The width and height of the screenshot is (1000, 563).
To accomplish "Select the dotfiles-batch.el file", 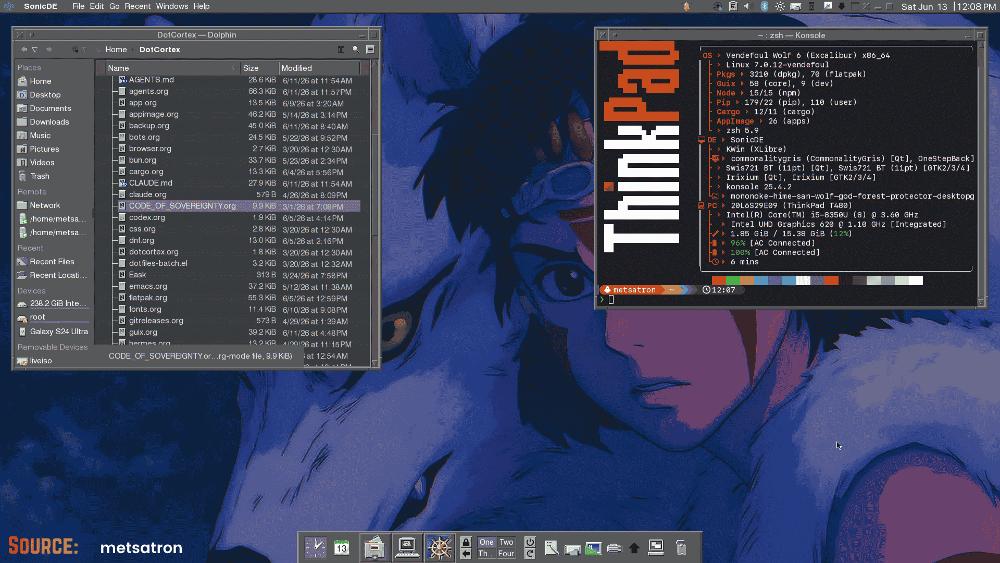I will [x=158, y=263].
